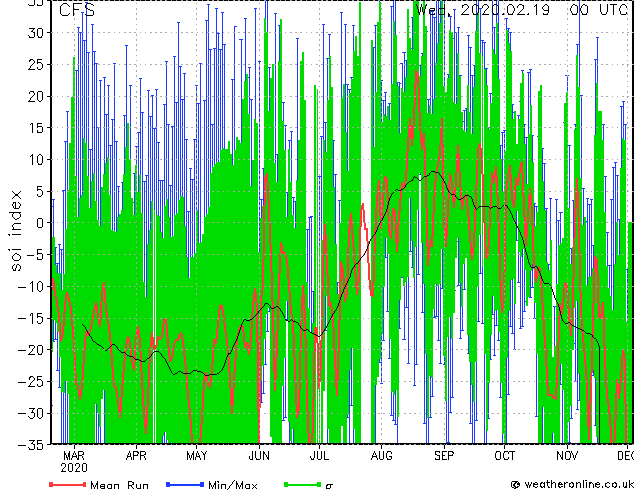Click the -35 y-axis value
Image resolution: width=634 pixels, height=490 pixels.
pyautogui.click(x=31, y=445)
